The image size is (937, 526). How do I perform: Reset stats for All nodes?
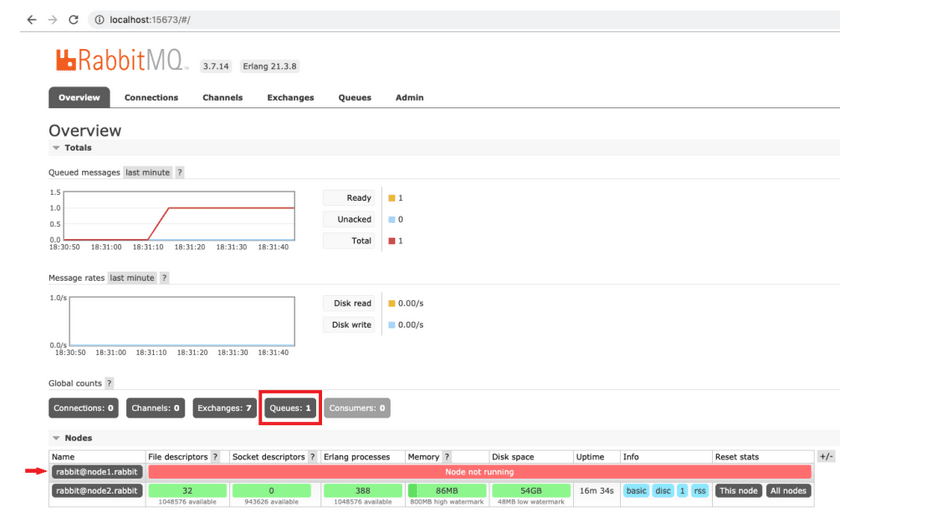pos(788,491)
